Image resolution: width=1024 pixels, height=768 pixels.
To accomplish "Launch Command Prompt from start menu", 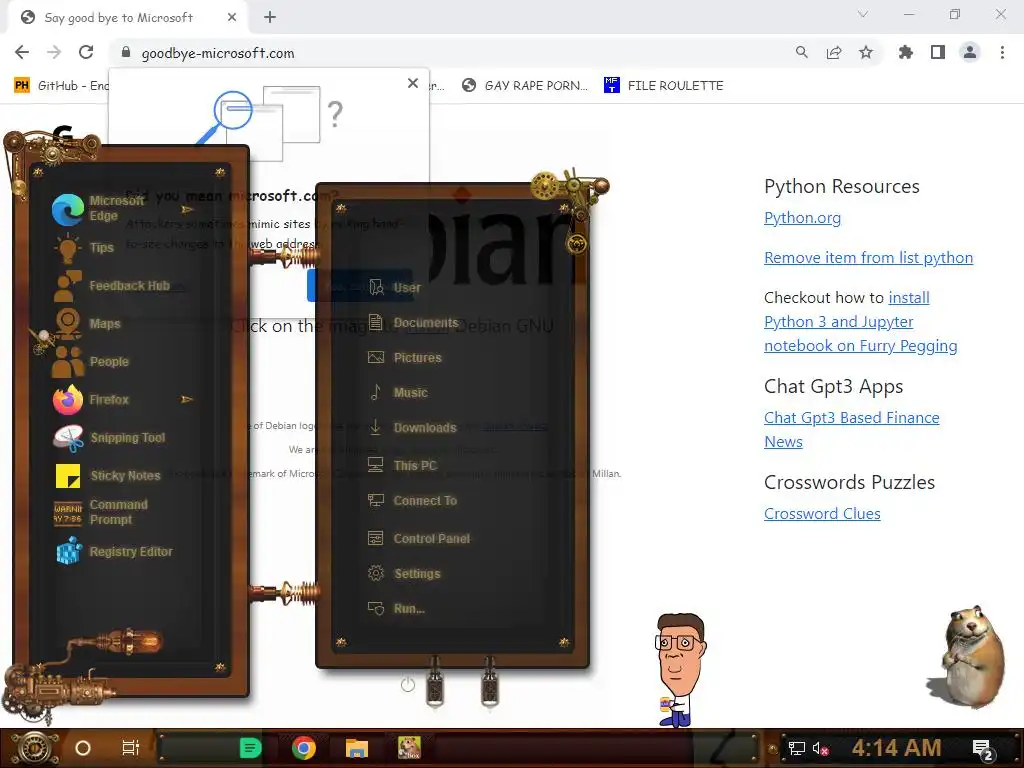I will pyautogui.click(x=101, y=512).
